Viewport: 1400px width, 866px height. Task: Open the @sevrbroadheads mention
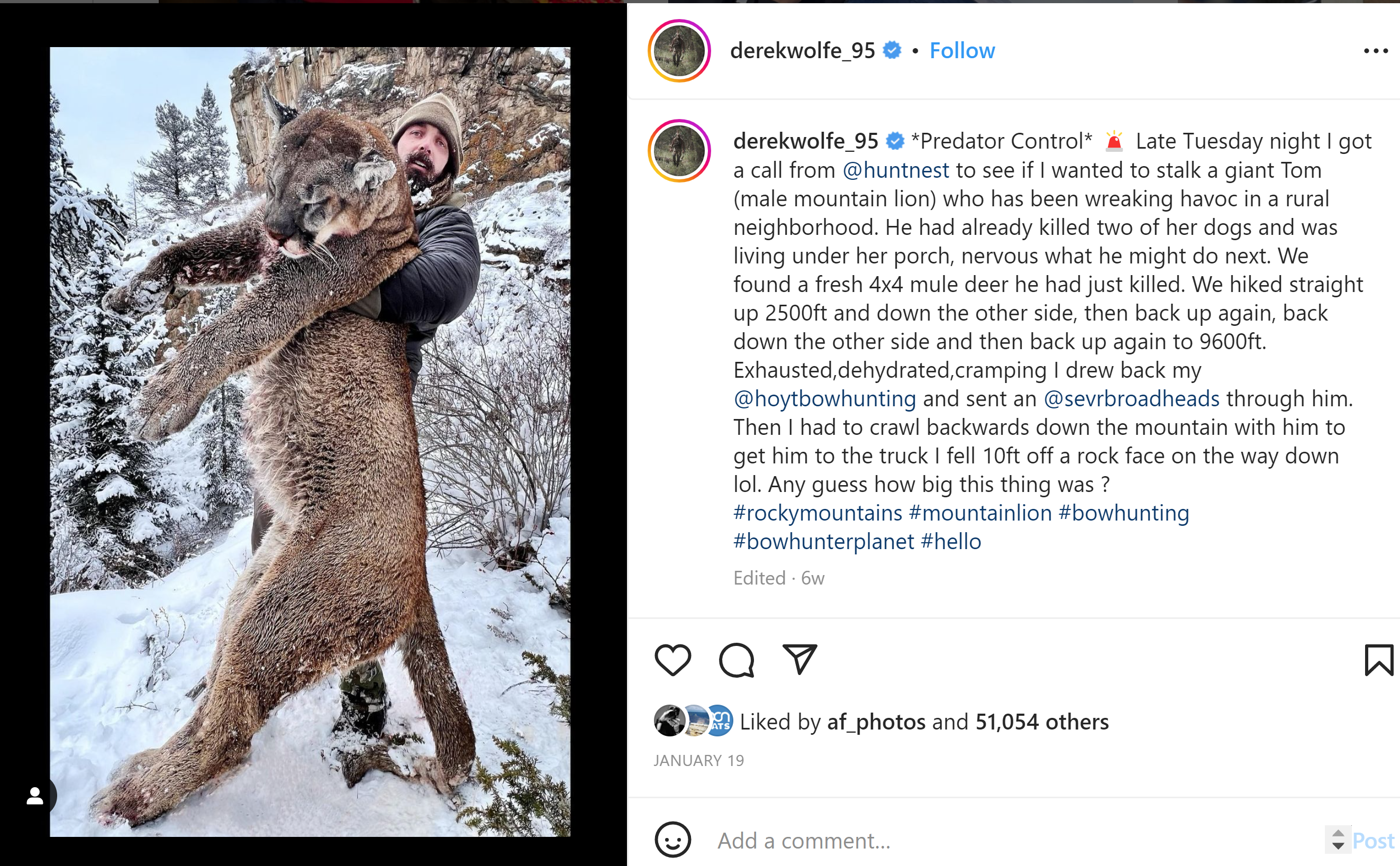(x=1131, y=399)
